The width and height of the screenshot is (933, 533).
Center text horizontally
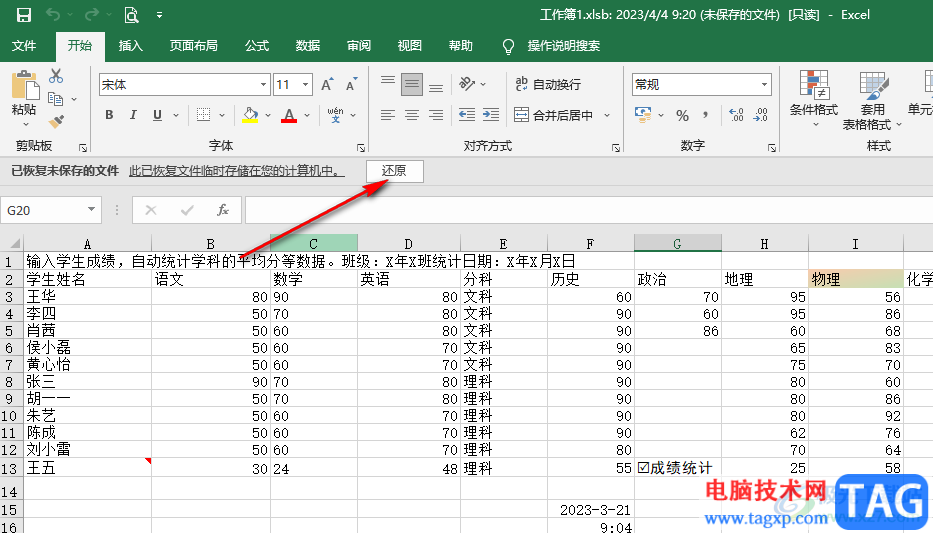point(412,115)
